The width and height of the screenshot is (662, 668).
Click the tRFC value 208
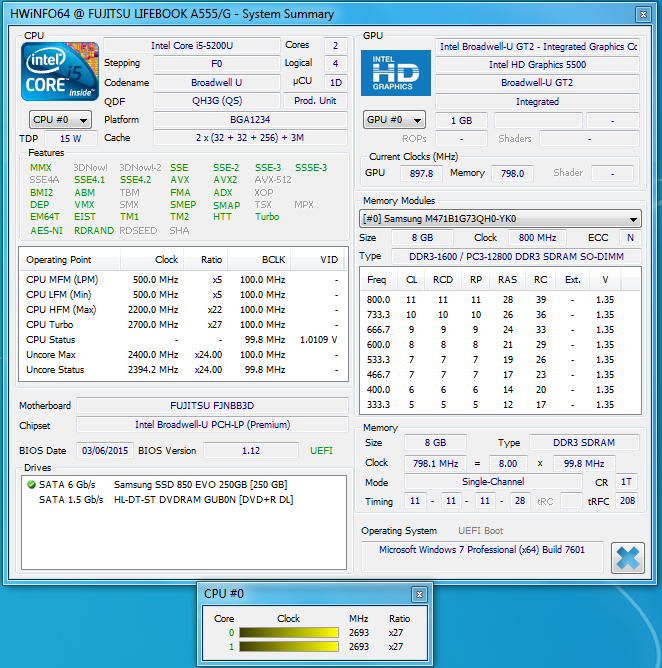(627, 501)
